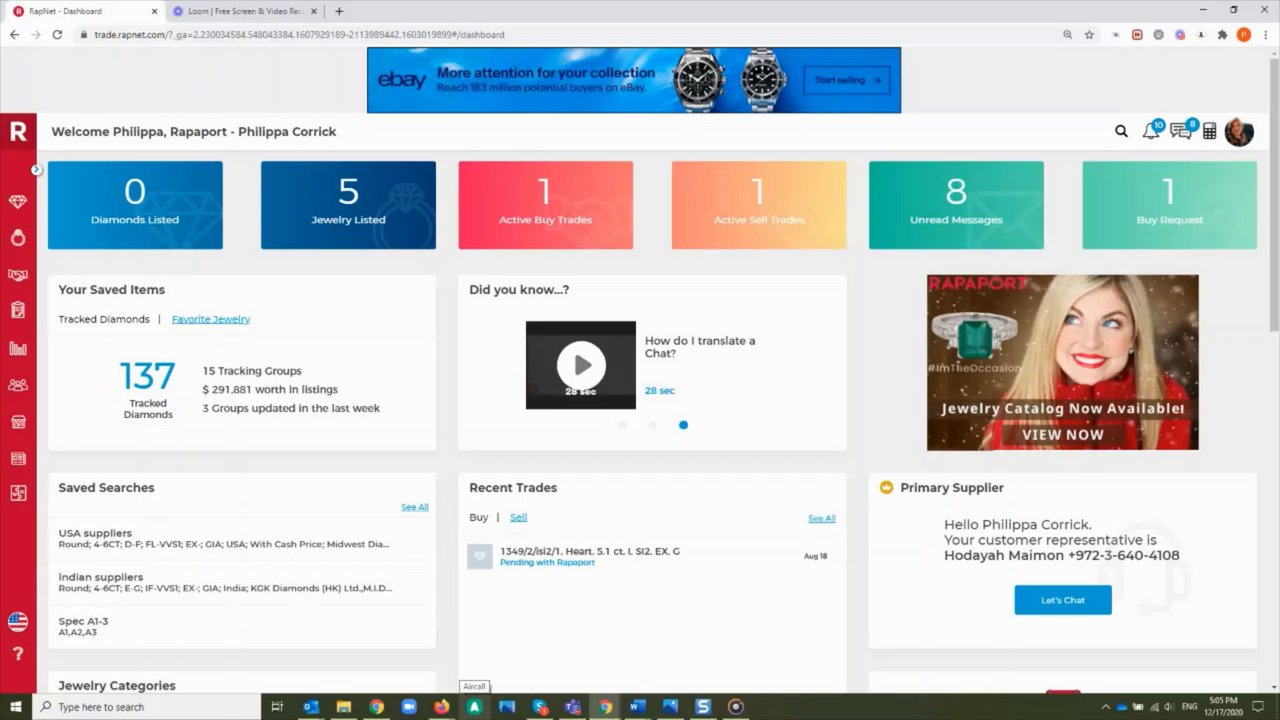This screenshot has width=1280, height=720.
Task: Open the Spec A1-3 saved search
Action: coord(242,626)
